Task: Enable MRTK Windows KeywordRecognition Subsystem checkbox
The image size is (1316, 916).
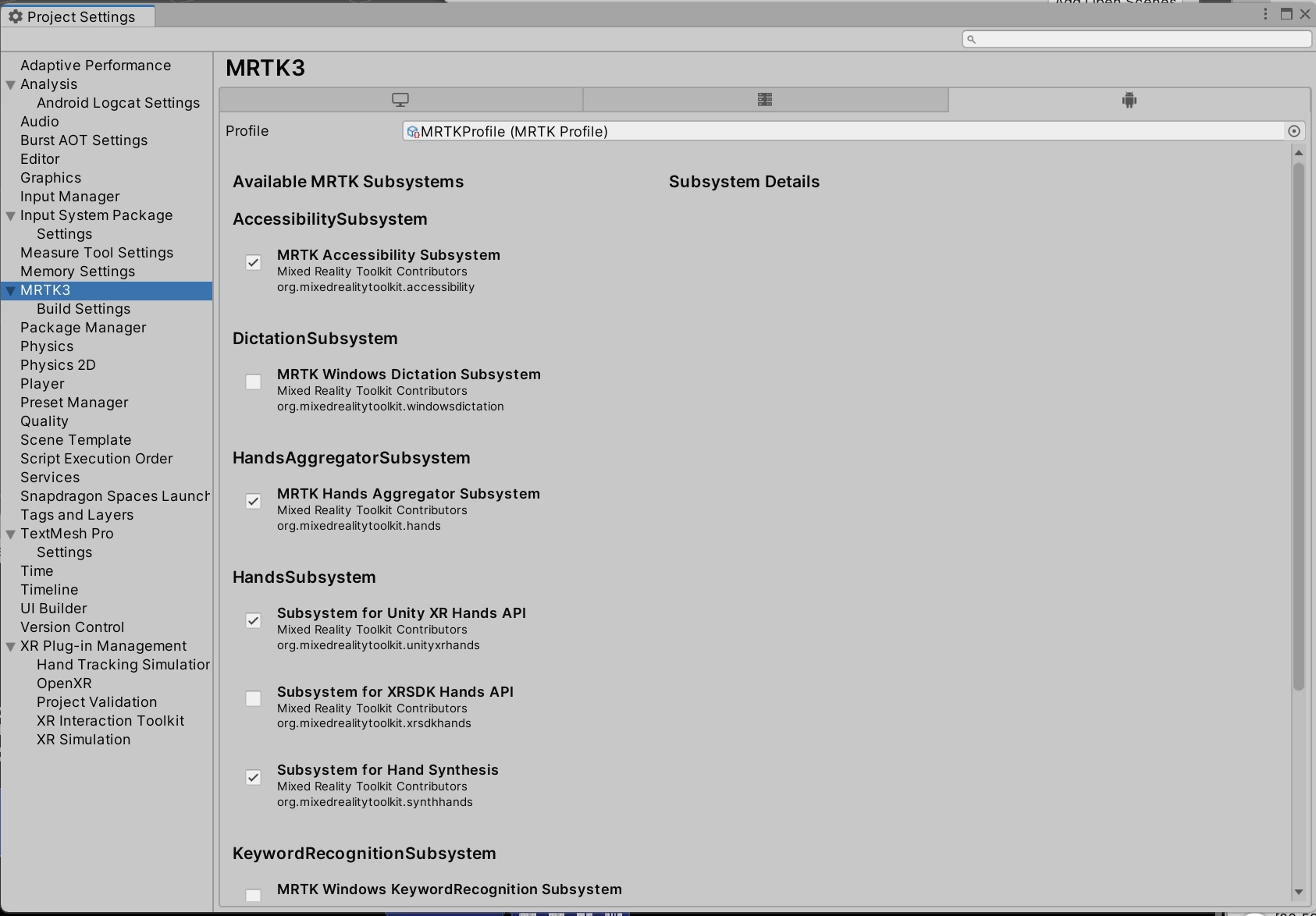Action: click(253, 896)
